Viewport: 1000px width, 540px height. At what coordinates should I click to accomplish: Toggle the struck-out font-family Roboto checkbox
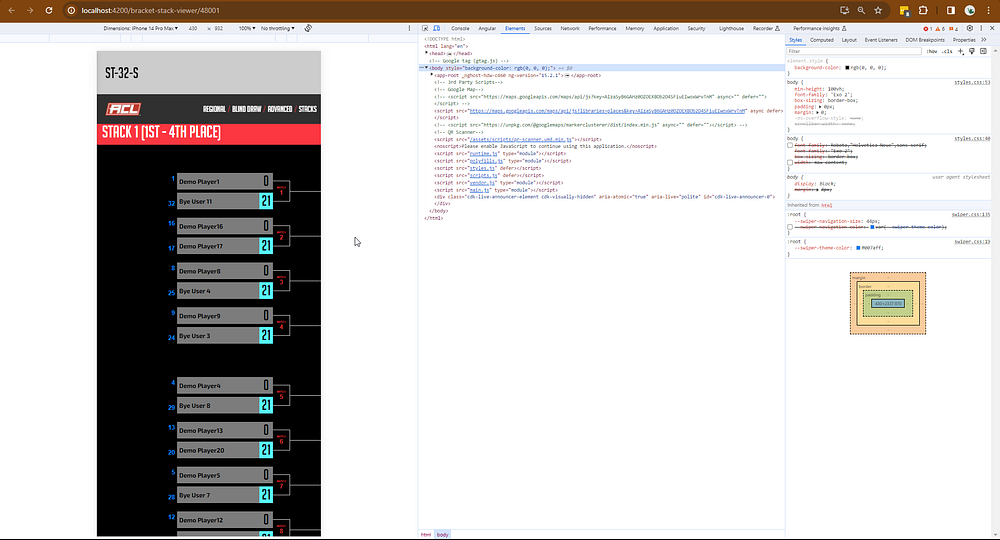790,146
